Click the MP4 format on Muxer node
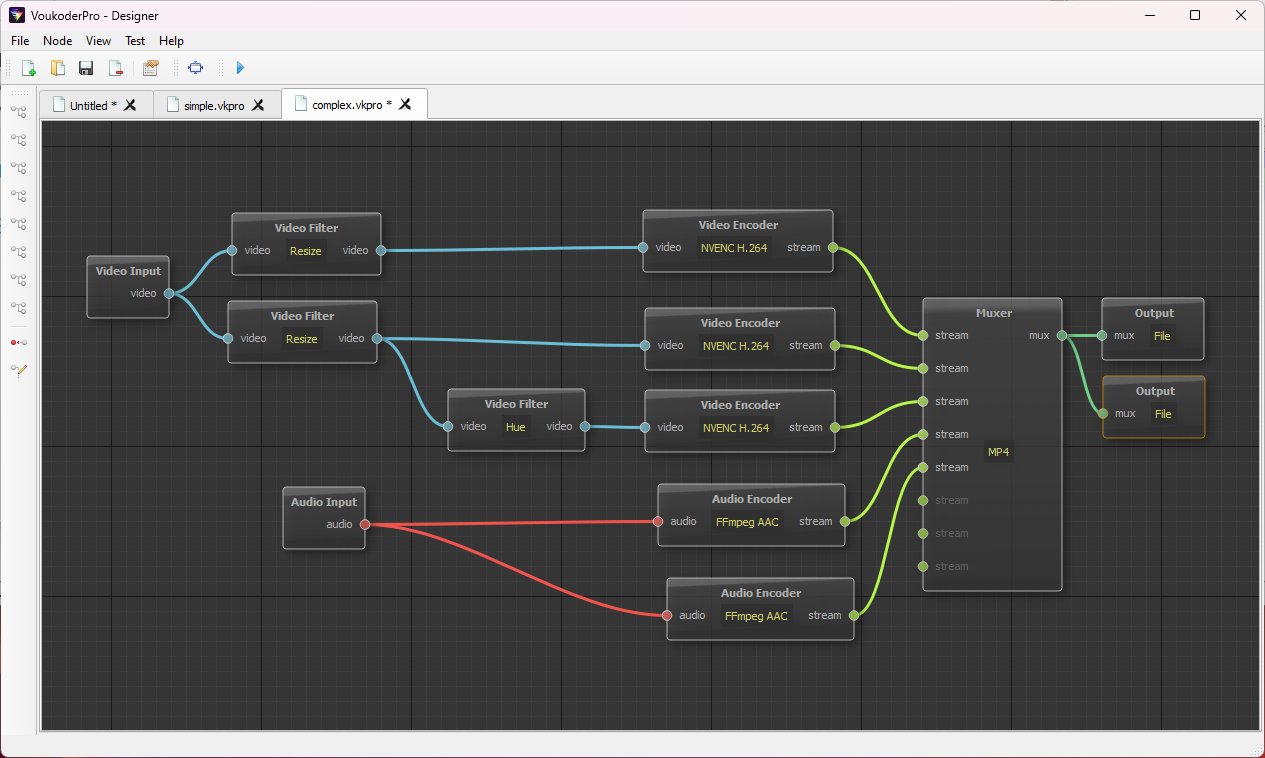The image size is (1265, 758). tap(999, 452)
